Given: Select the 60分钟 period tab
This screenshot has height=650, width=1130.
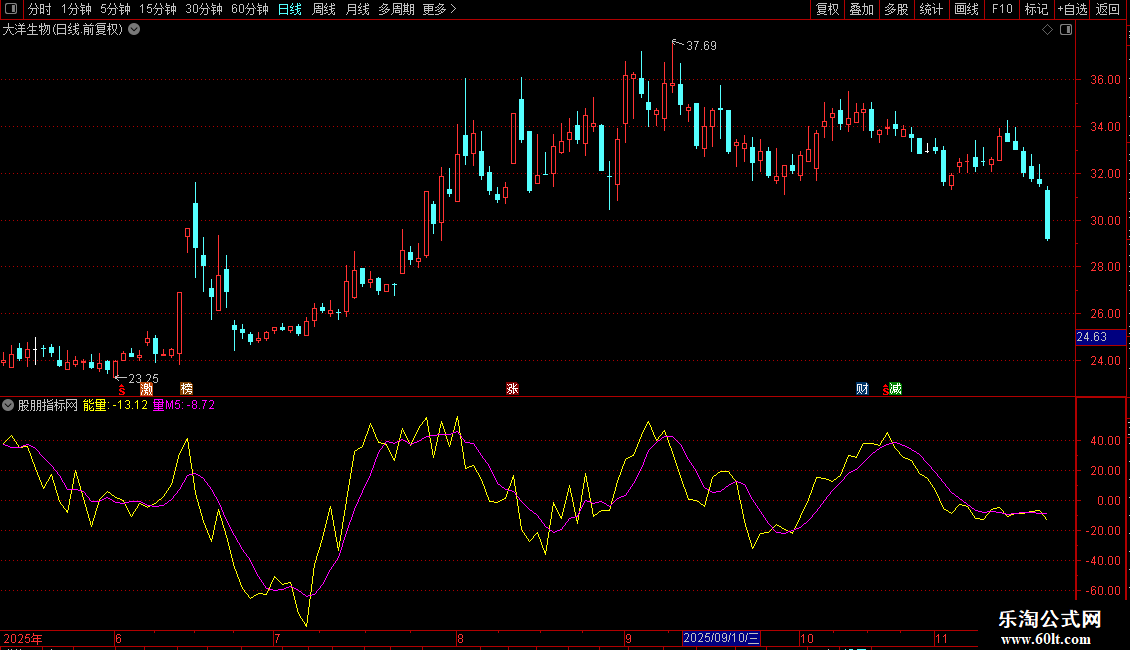Looking at the screenshot, I should click(x=250, y=9).
